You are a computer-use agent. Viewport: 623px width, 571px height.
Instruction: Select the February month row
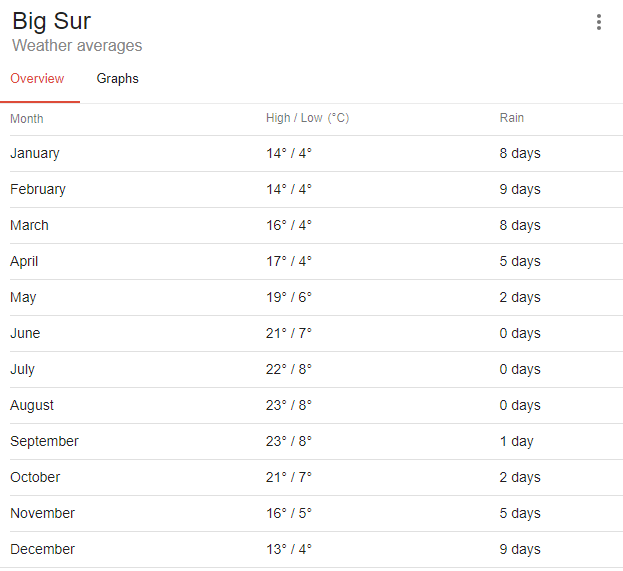click(38, 189)
